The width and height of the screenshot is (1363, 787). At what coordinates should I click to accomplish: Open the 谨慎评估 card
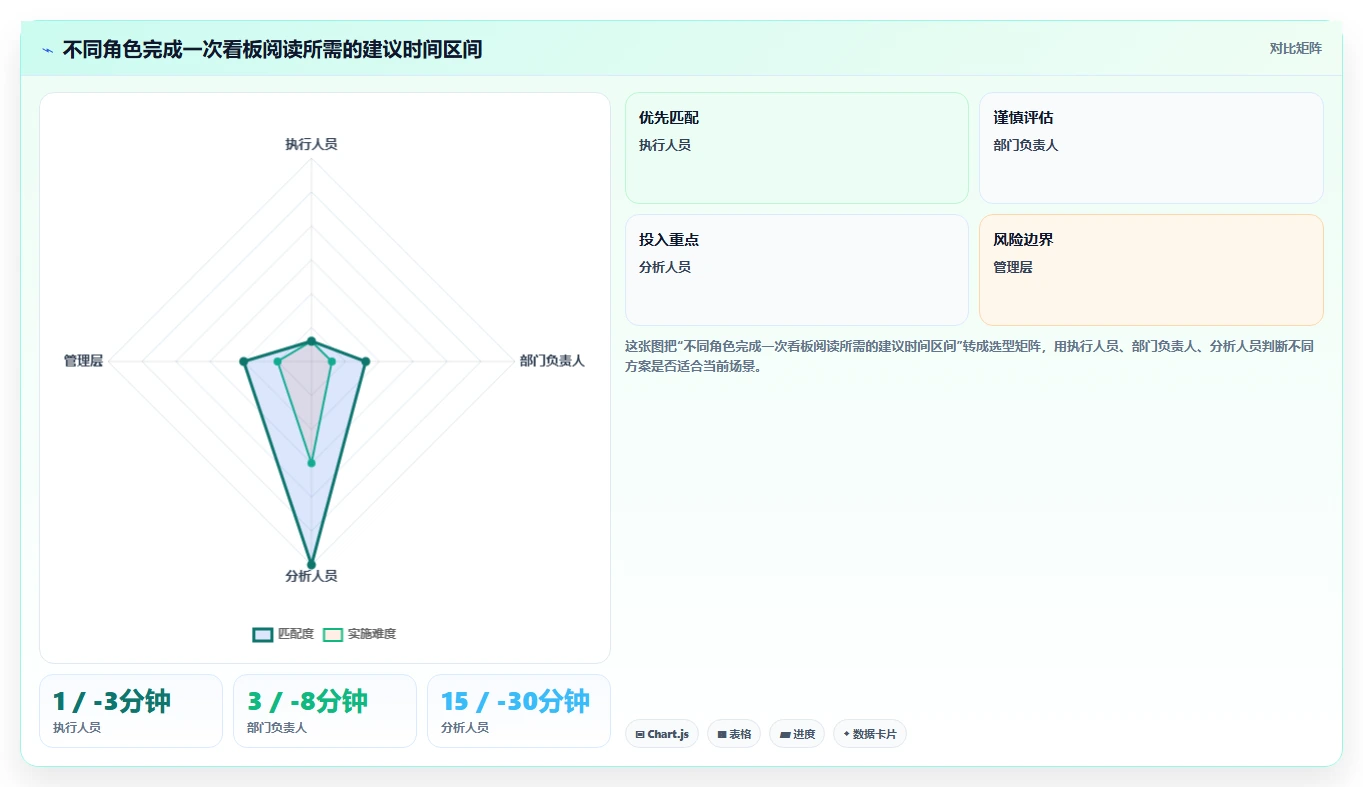click(x=1151, y=148)
